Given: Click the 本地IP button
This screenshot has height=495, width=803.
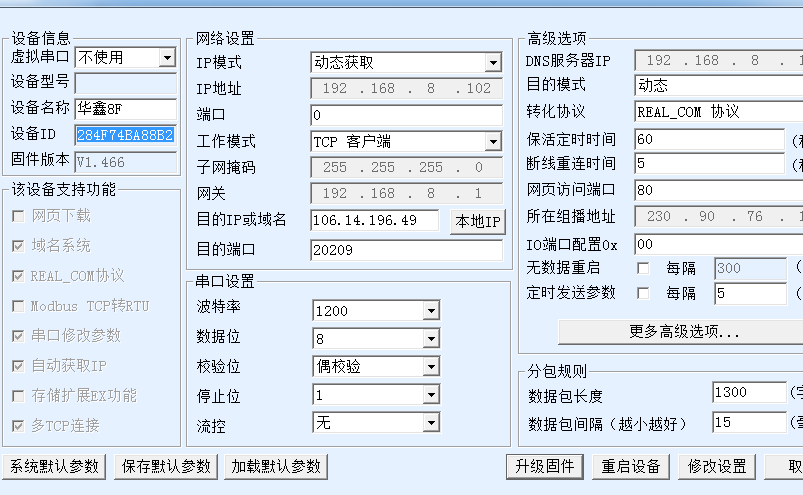Looking at the screenshot, I should coord(478,222).
